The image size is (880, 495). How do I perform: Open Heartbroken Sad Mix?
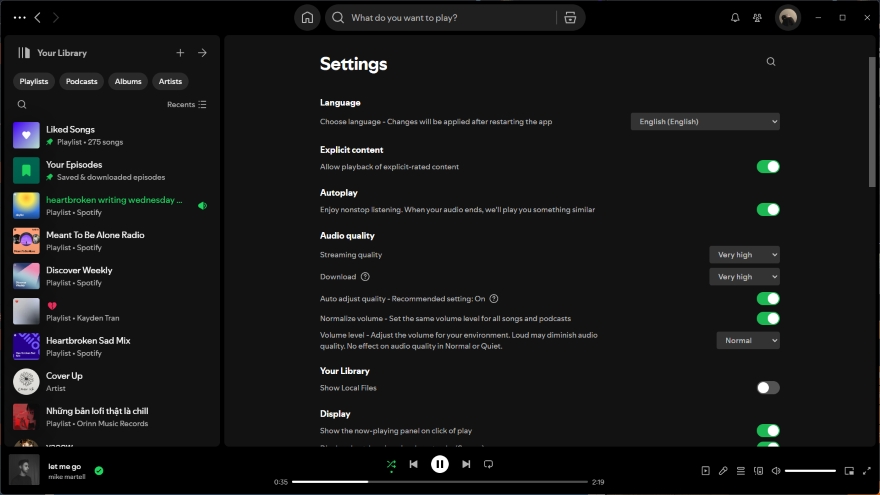click(111, 346)
